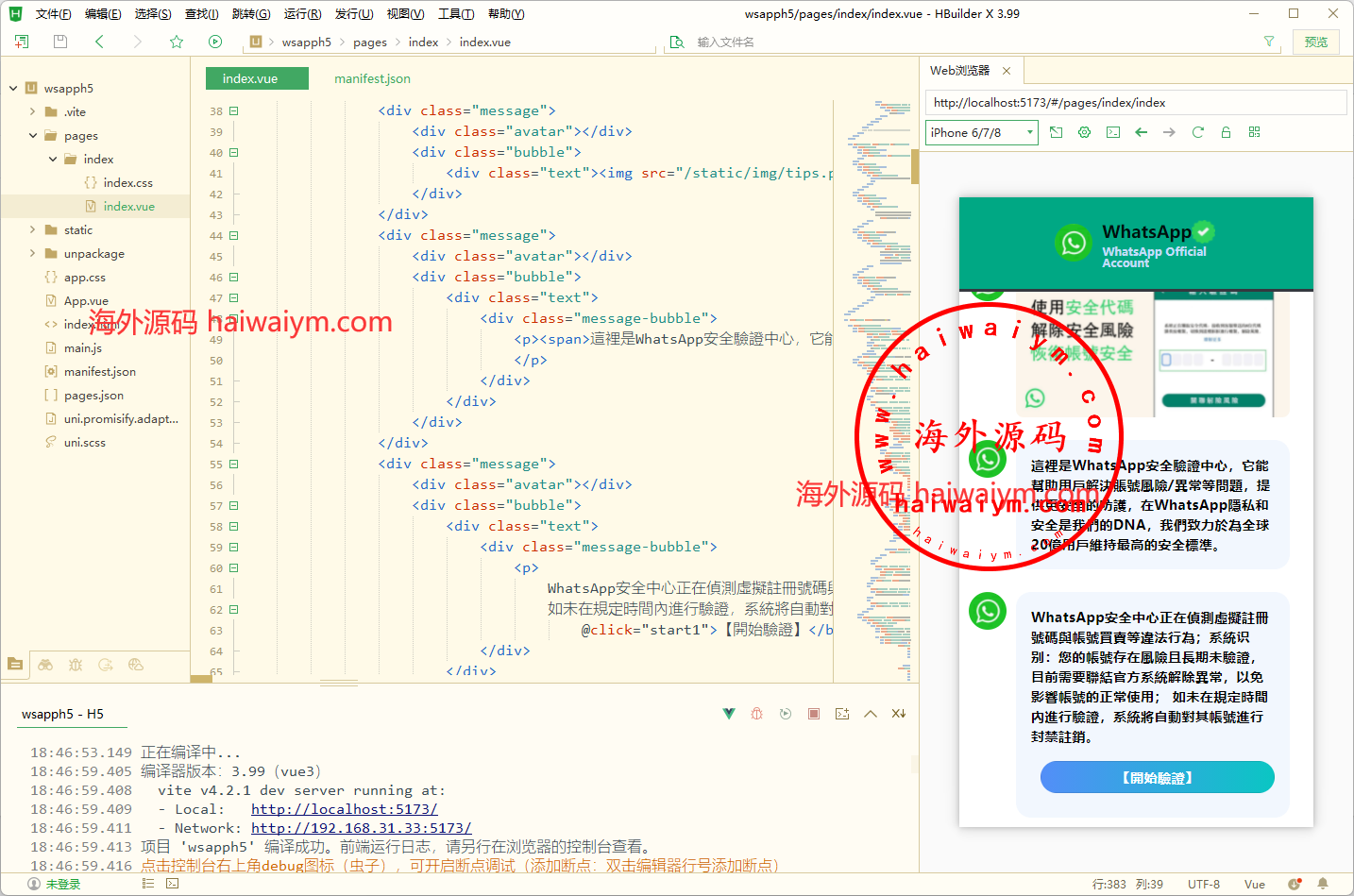Click the new file icon in toolbar
This screenshot has height=896, width=1354.
(22, 42)
